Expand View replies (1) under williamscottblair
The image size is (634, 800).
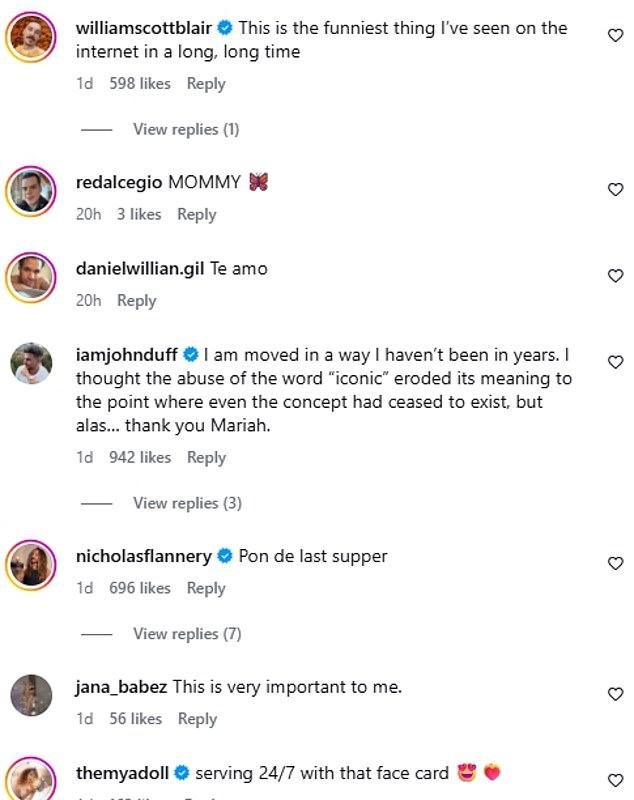pyautogui.click(x=186, y=130)
